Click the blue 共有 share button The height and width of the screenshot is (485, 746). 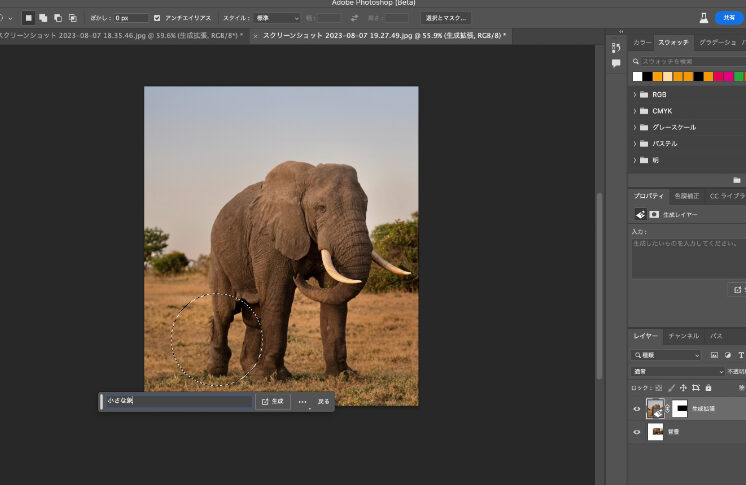tap(729, 18)
